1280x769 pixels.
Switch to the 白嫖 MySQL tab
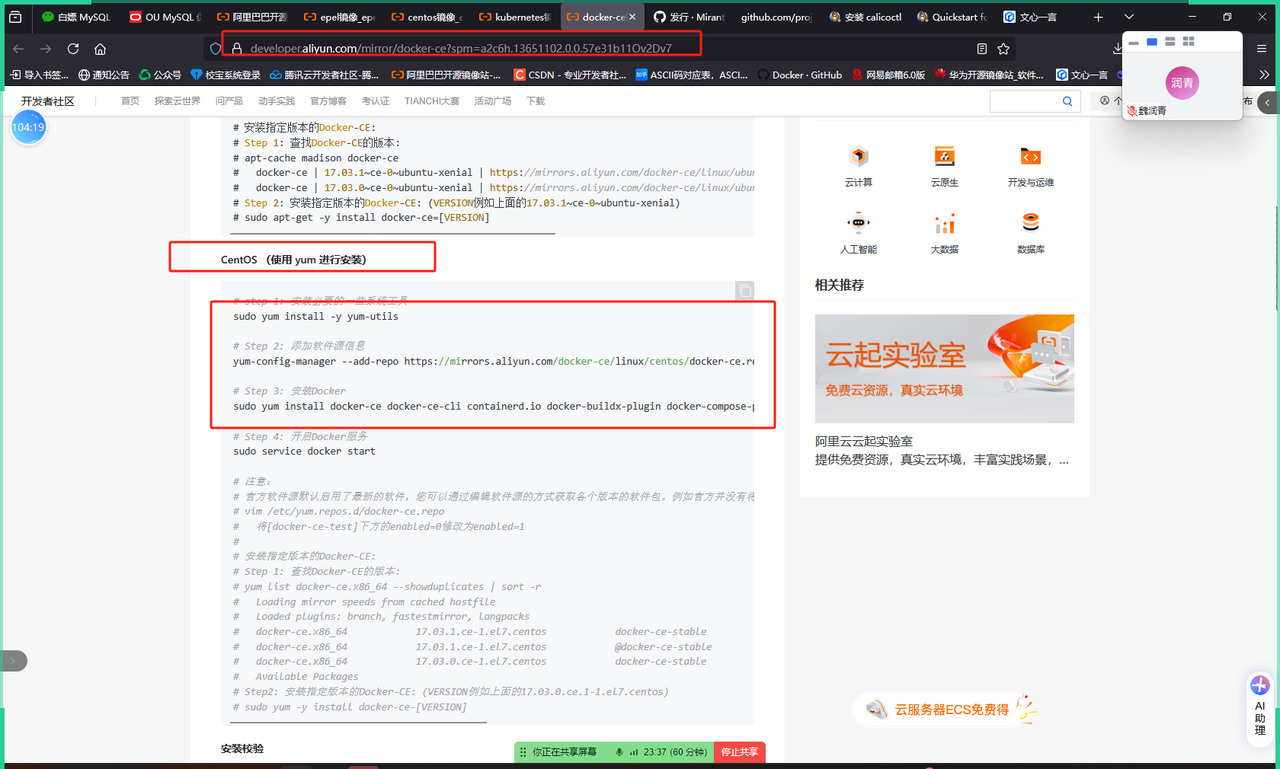78,17
